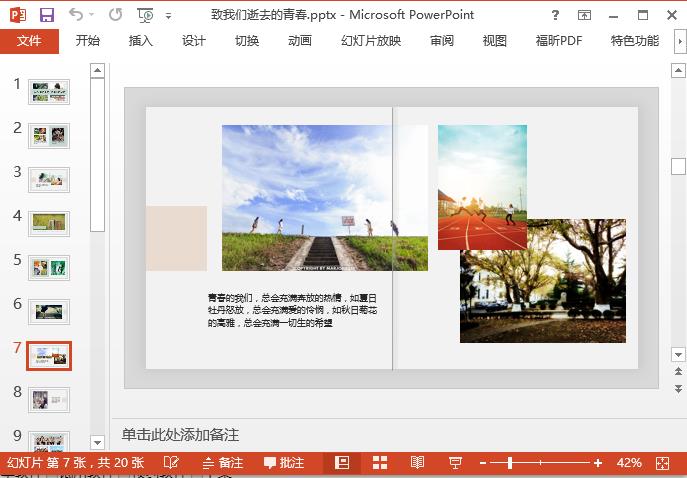Start slideshow from beginning icon in title bar
This screenshot has width=687, height=478.
(145, 15)
